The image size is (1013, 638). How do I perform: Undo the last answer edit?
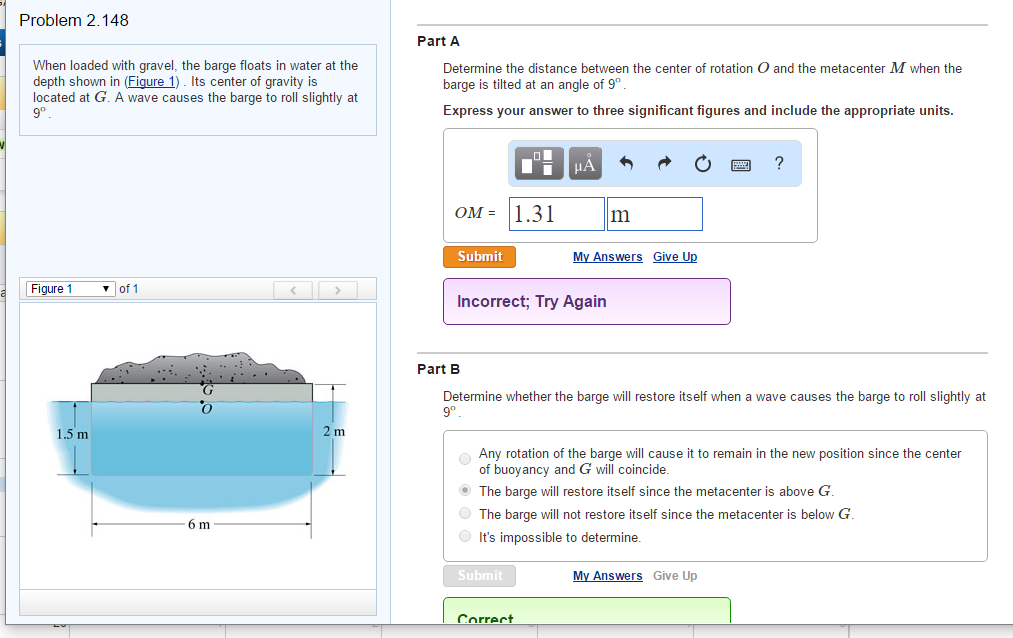click(x=627, y=163)
